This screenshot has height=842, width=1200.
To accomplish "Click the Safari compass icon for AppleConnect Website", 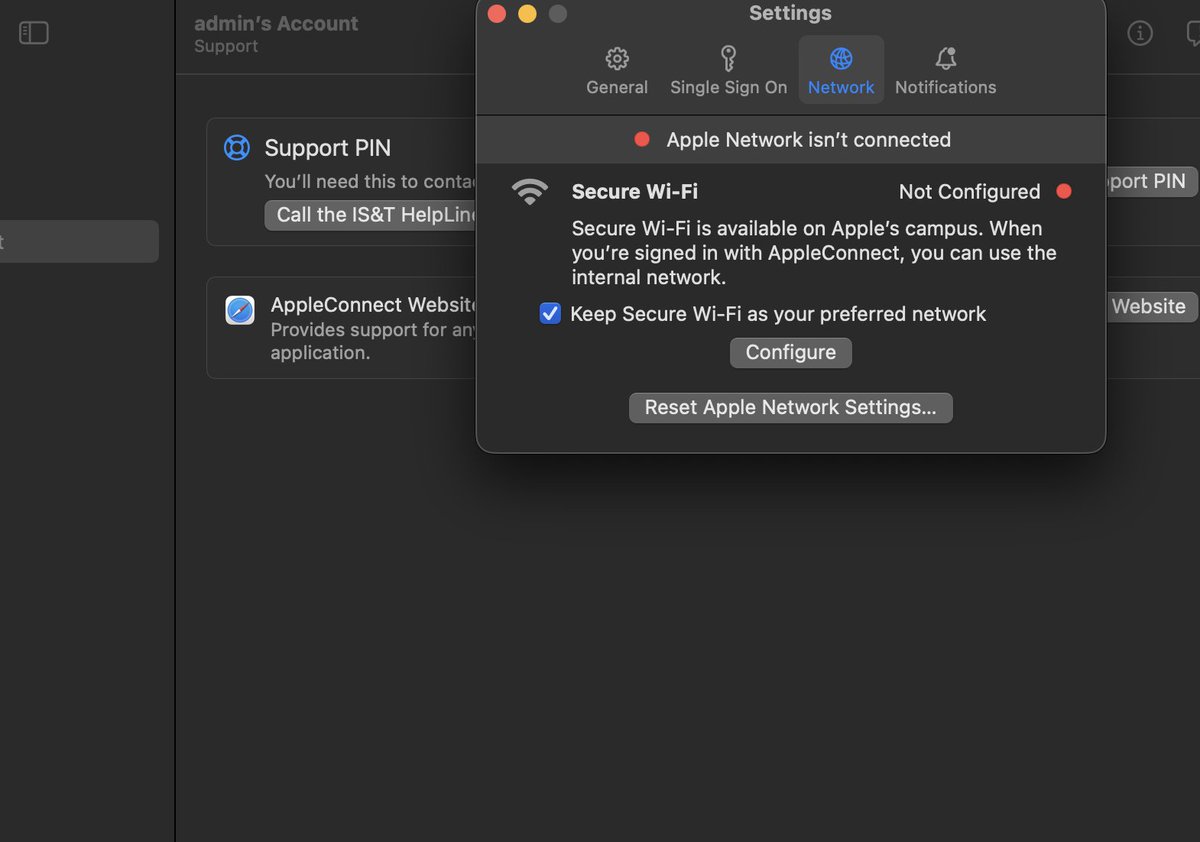I will tap(240, 310).
